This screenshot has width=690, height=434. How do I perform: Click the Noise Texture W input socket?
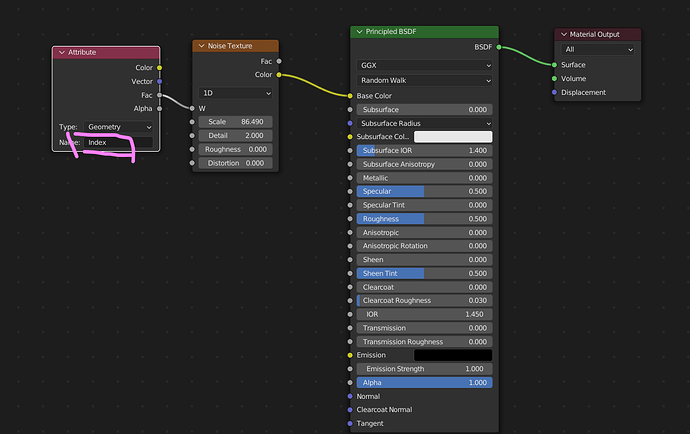click(192, 108)
